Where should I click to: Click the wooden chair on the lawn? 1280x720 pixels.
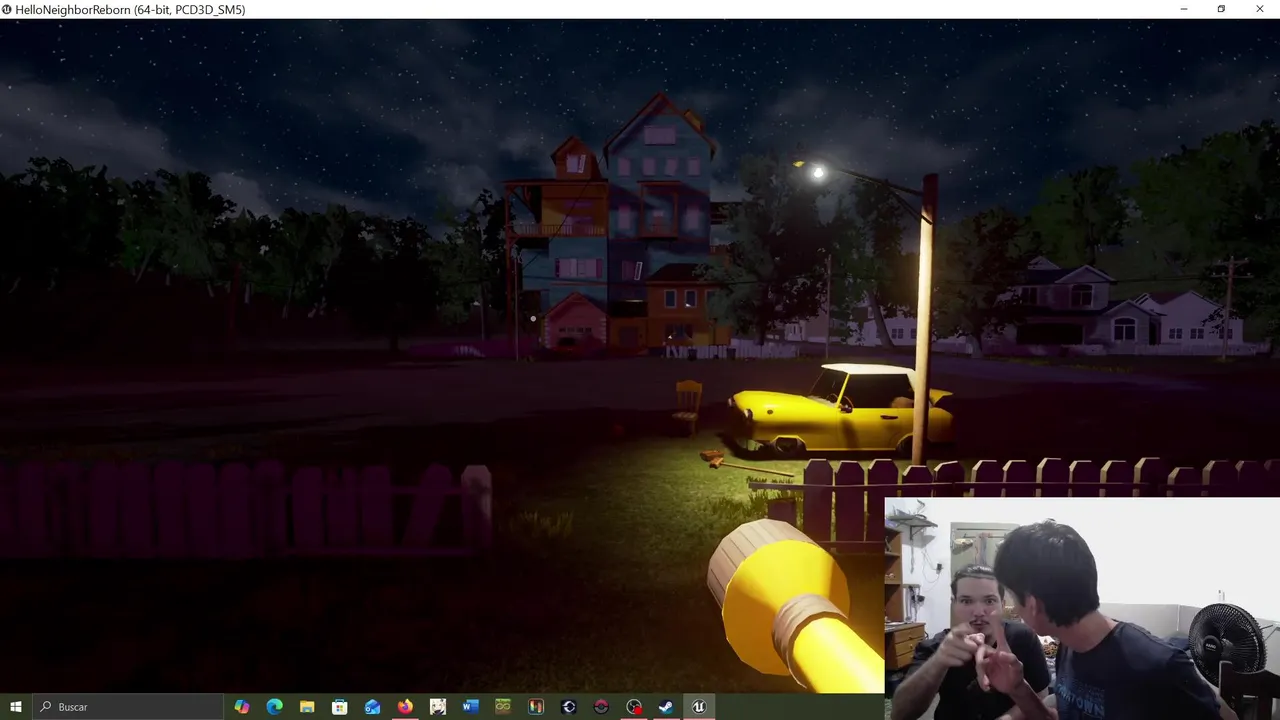687,406
